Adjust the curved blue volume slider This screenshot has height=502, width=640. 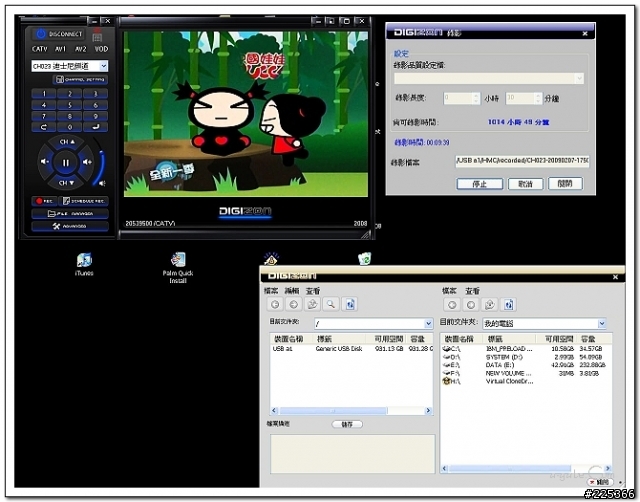pos(100,163)
